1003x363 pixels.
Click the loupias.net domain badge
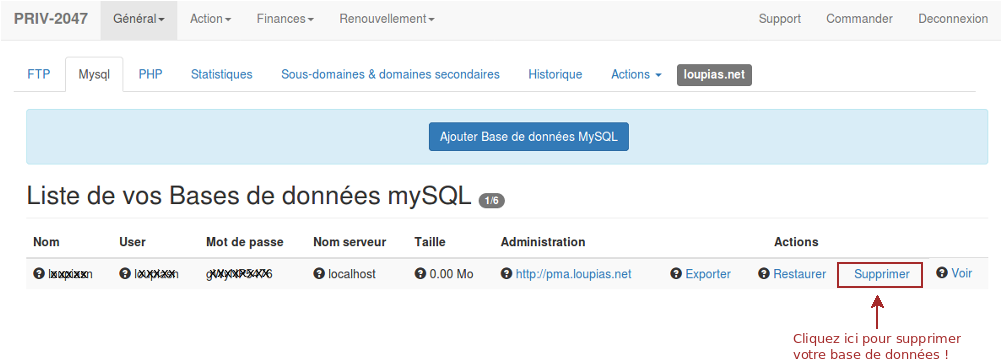[715, 74]
